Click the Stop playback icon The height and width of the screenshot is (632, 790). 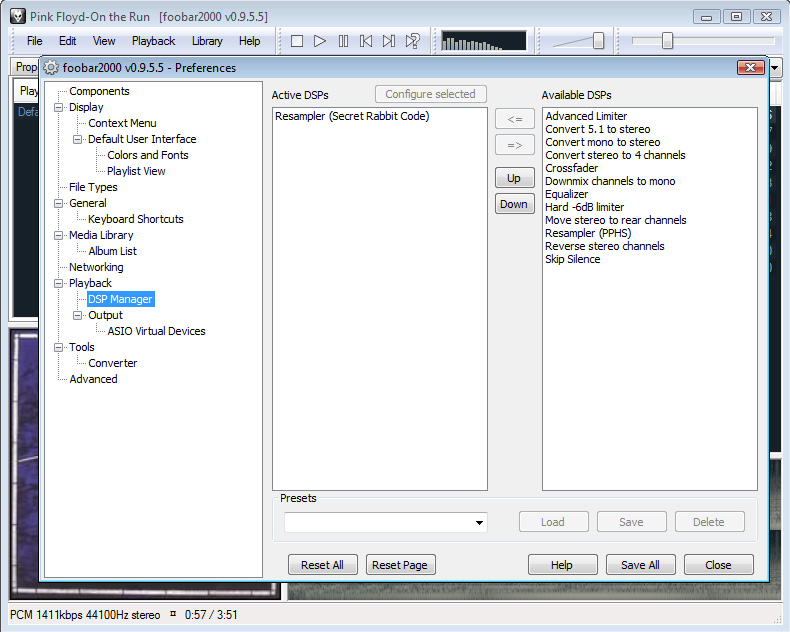point(297,41)
